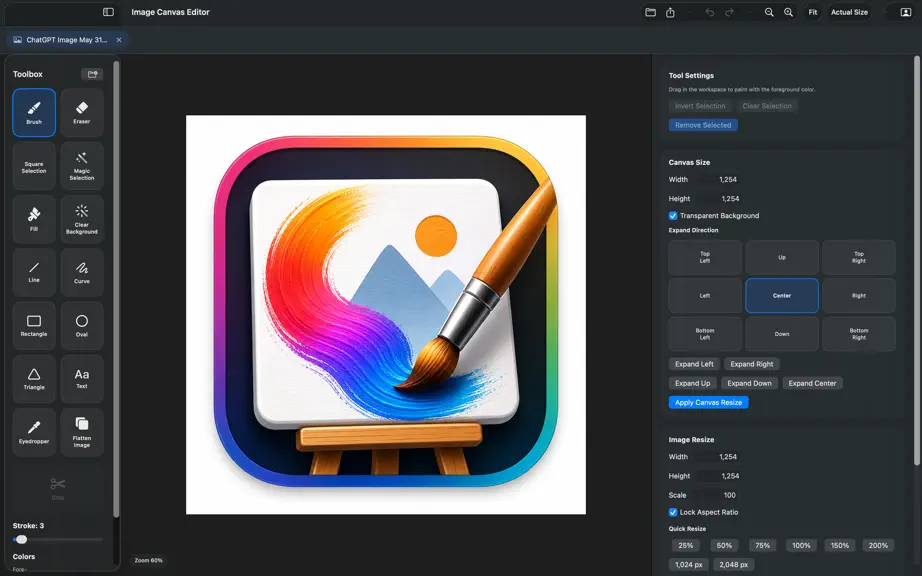Image resolution: width=922 pixels, height=576 pixels.
Task: Choose the Oval shape tool
Action: tap(82, 326)
